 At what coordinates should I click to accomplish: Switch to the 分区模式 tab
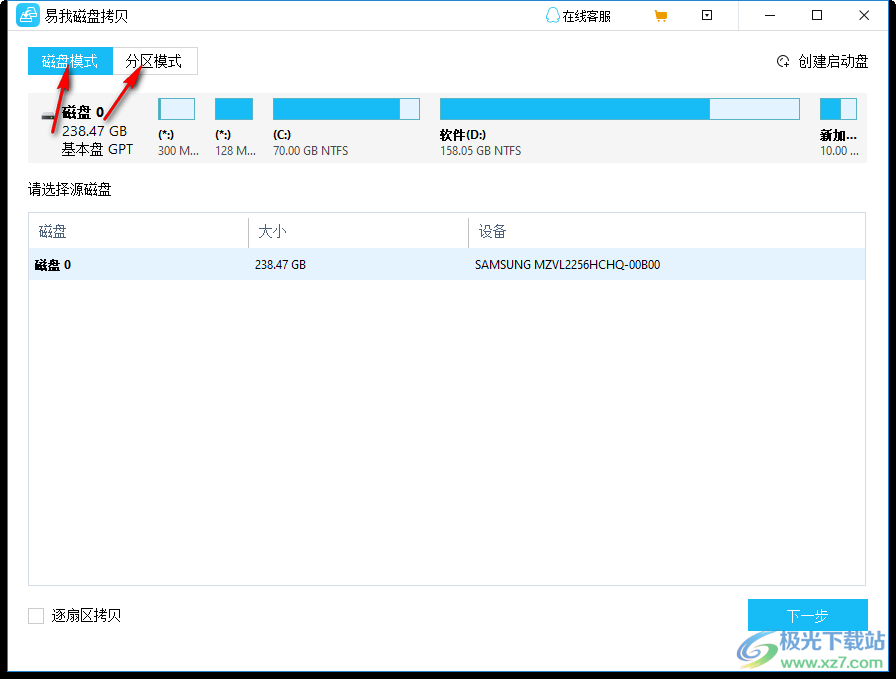click(155, 61)
